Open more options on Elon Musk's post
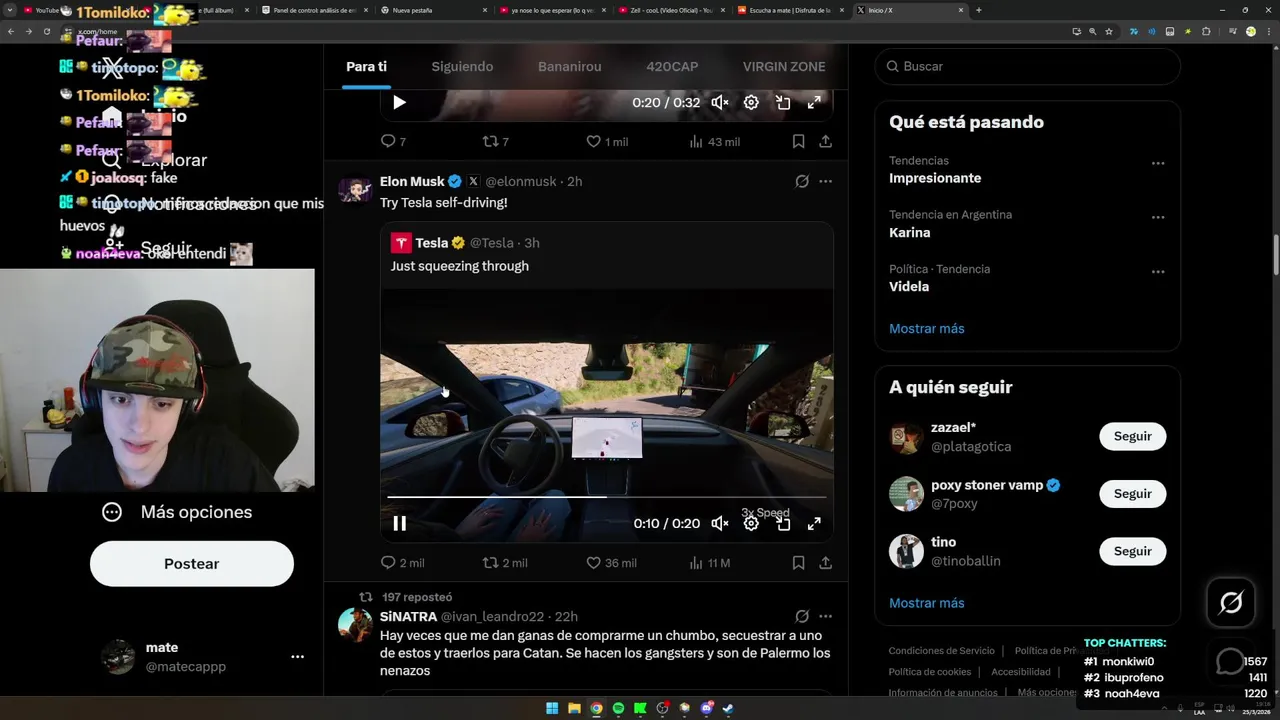The height and width of the screenshot is (720, 1280). (825, 182)
